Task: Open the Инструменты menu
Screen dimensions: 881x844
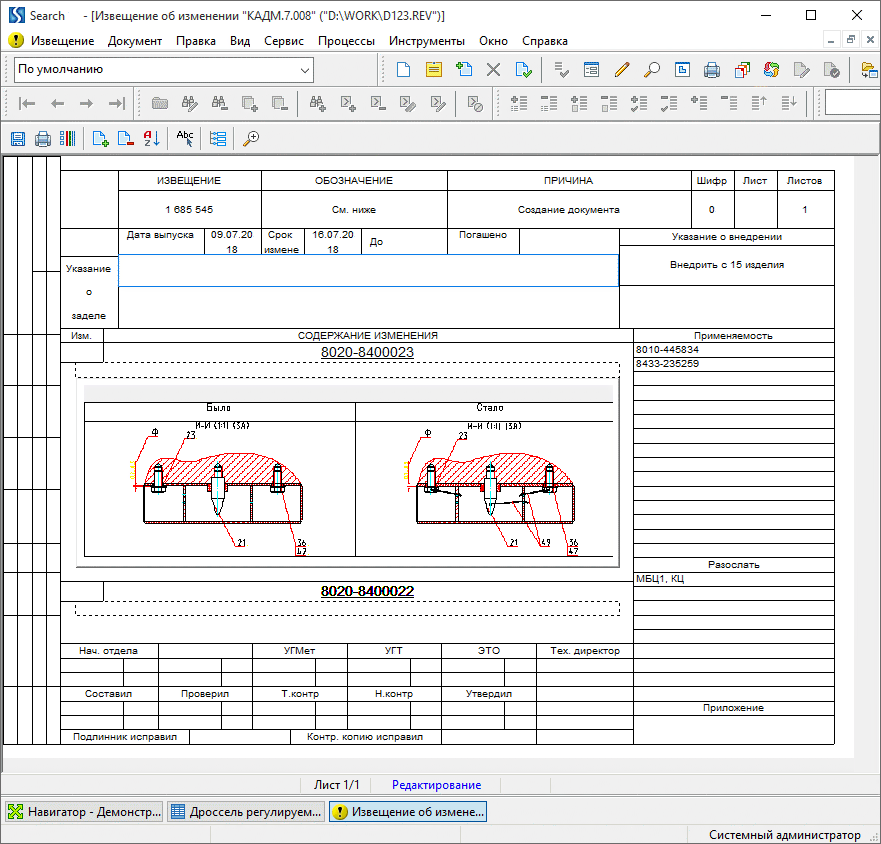Action: (426, 41)
